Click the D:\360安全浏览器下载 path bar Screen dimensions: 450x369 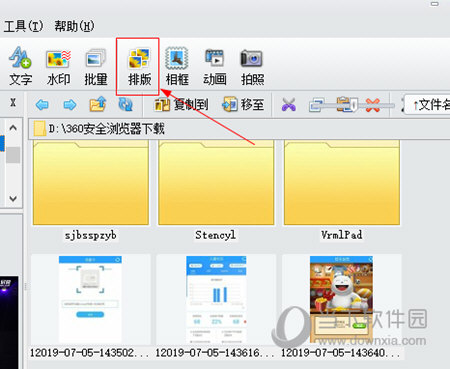[239, 129]
